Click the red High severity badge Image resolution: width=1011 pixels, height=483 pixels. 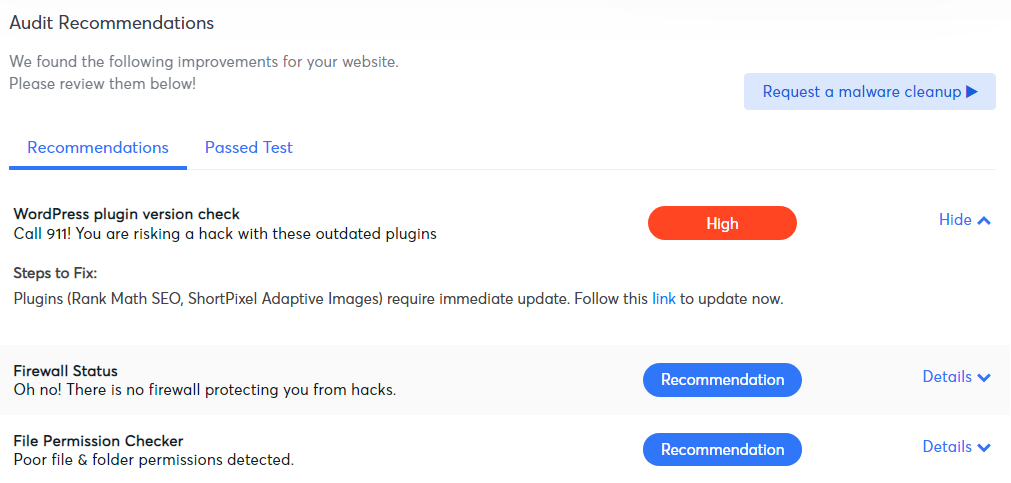(x=722, y=223)
